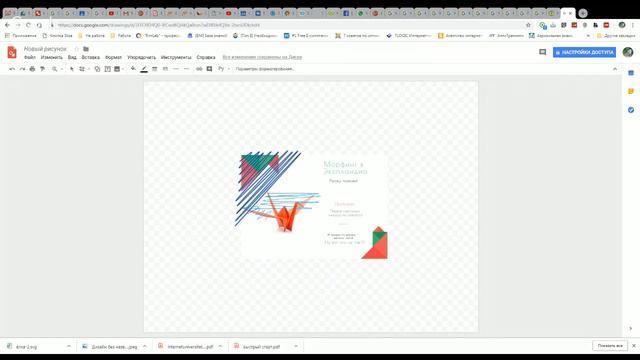Screen dimensions: 640x360
Task: Open the line end arrowhead options
Action: tap(186, 69)
